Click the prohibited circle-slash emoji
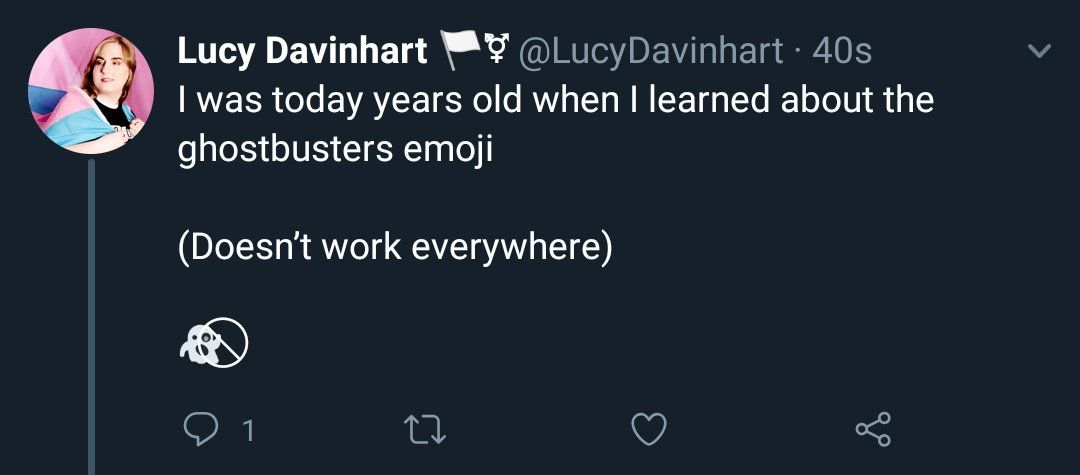This screenshot has height=475, width=1080. (226, 345)
